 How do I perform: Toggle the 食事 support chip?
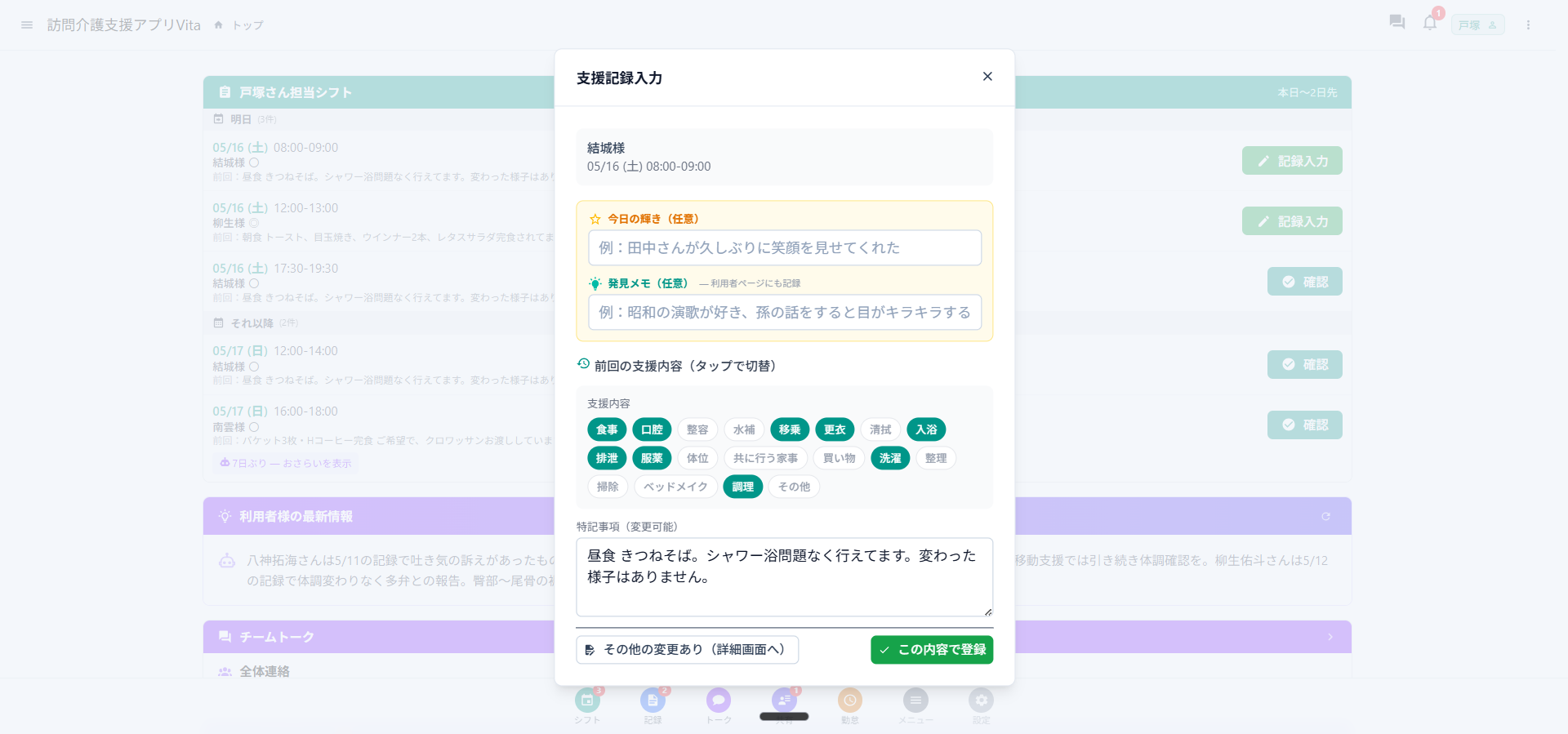[x=607, y=429]
